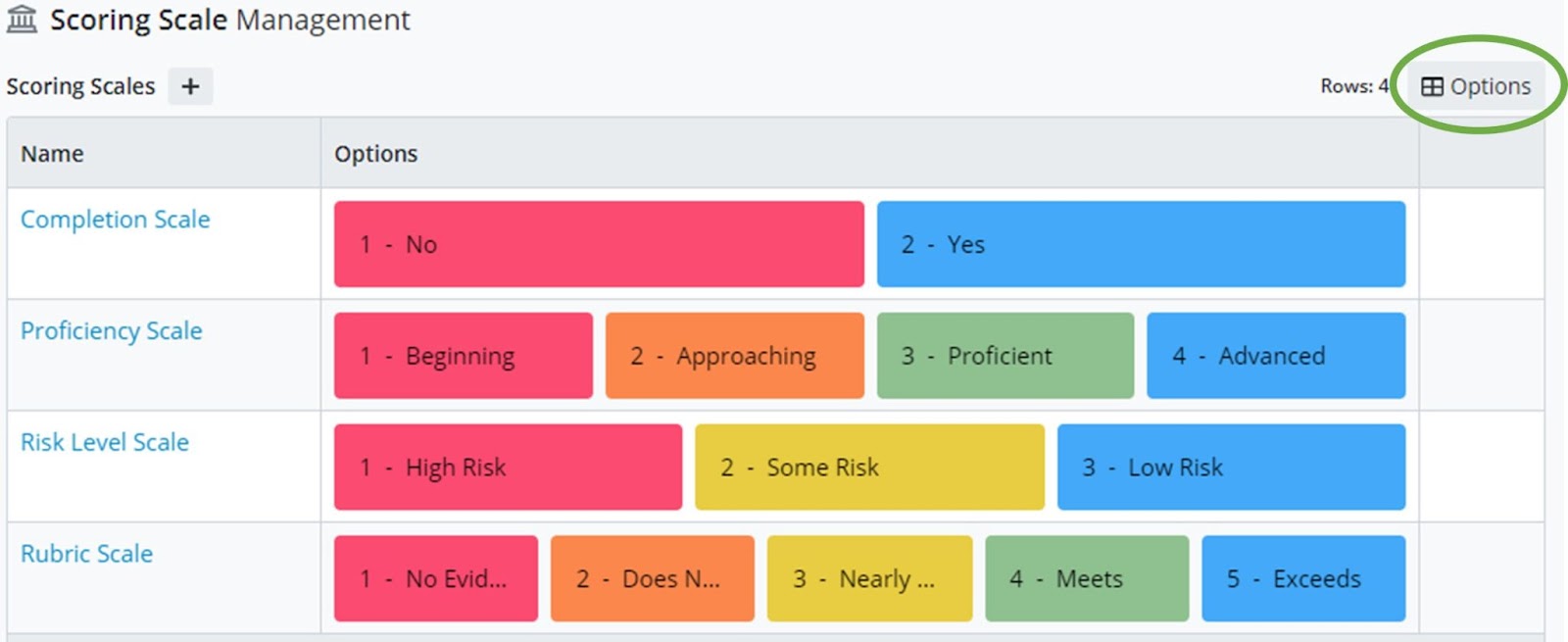
Task: Open the Risk Level Scale link
Action: tap(105, 442)
